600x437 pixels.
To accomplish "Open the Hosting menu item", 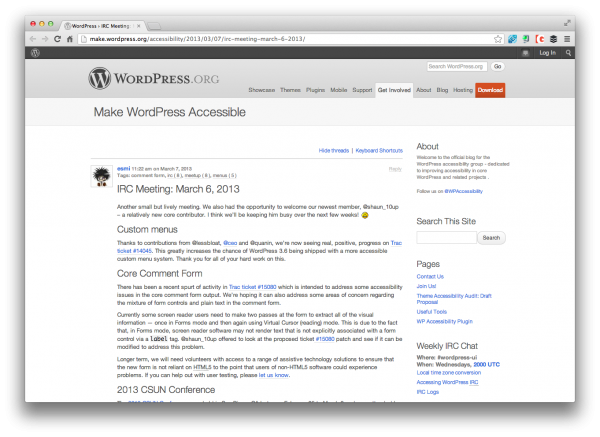I will (463, 90).
